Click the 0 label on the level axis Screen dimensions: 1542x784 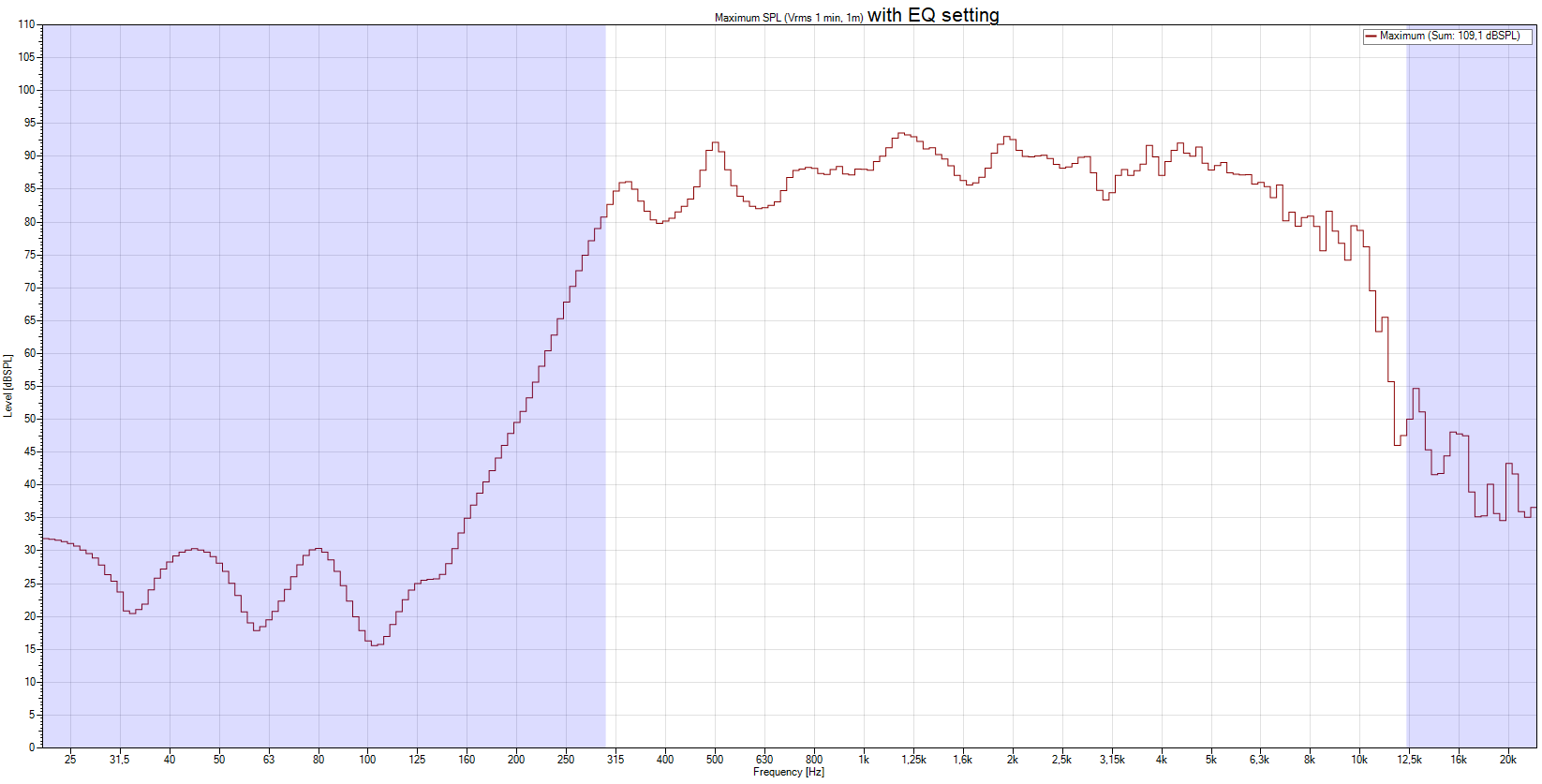32,747
